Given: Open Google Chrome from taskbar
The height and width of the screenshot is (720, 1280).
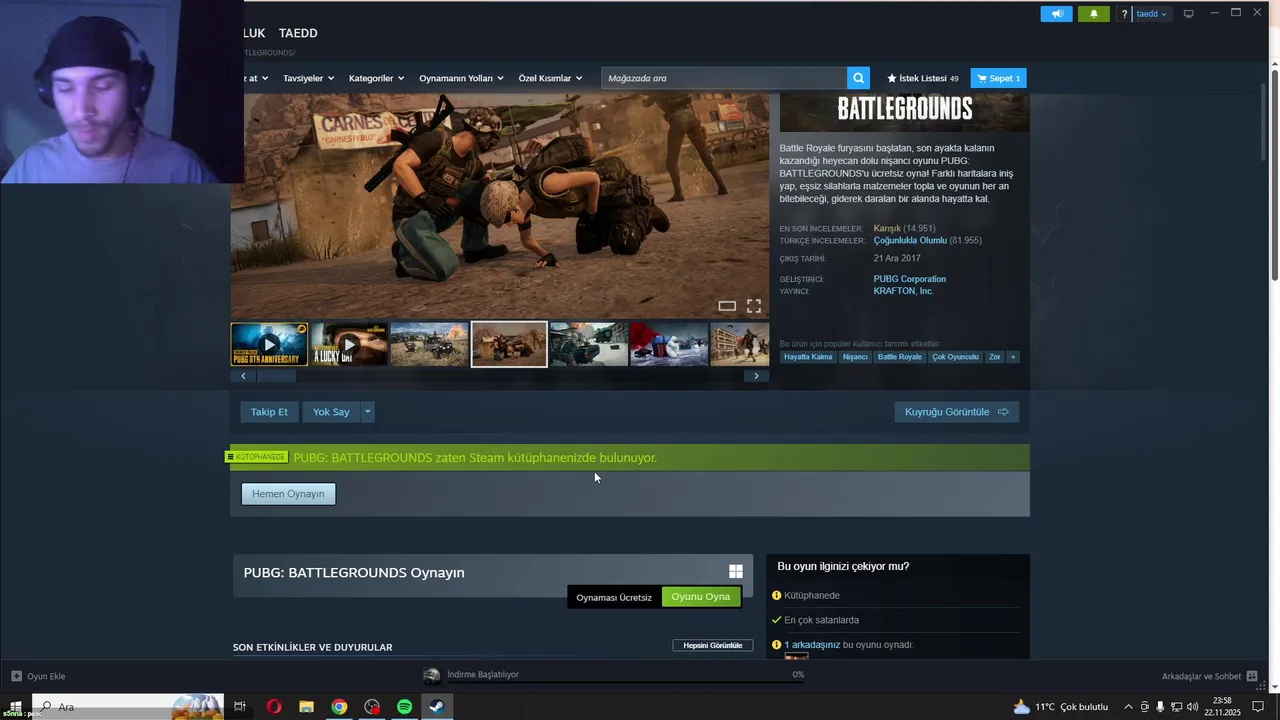Looking at the screenshot, I should tap(340, 707).
